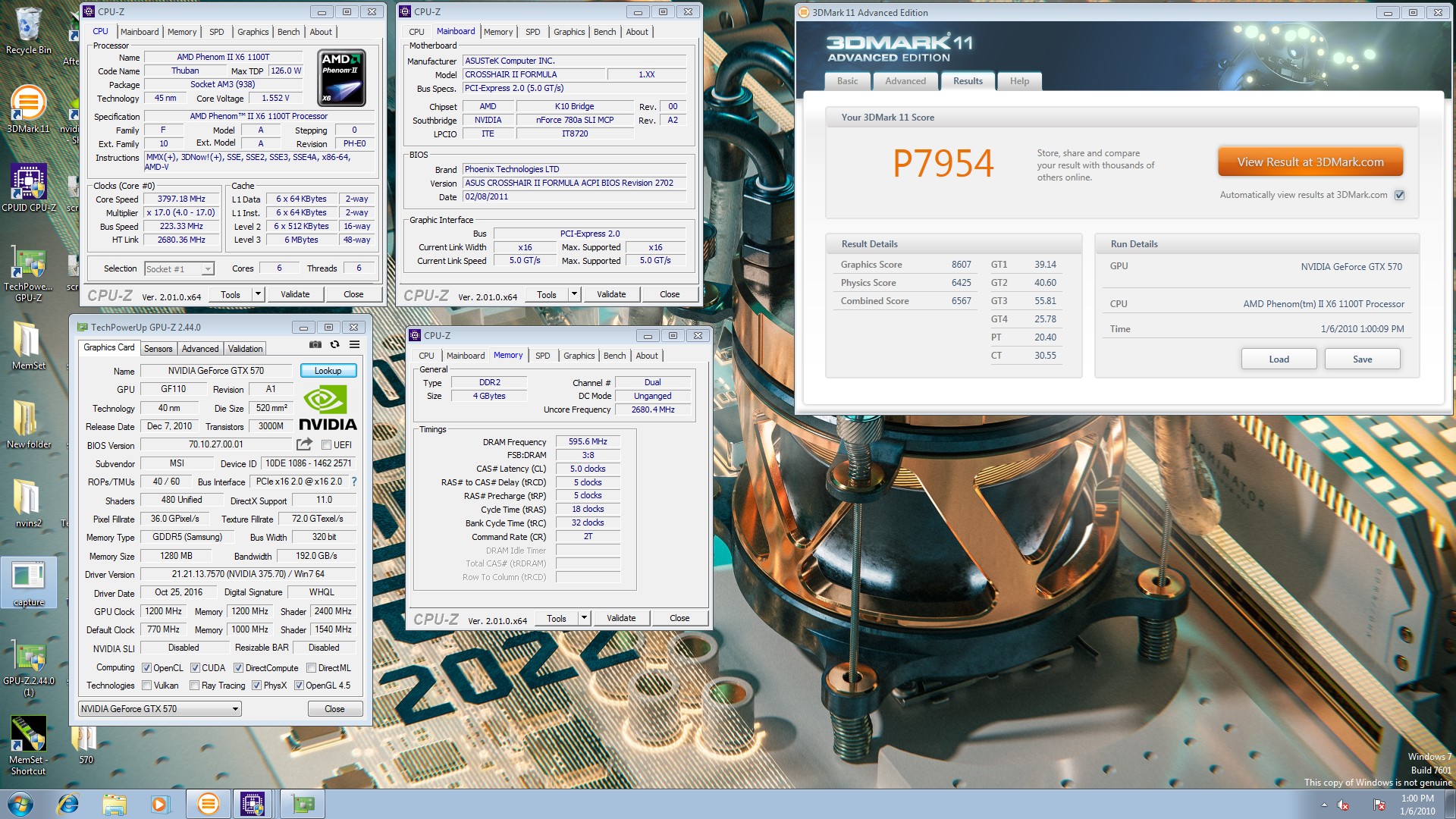Switch to GPU-Z via taskbar icon

pos(303,804)
